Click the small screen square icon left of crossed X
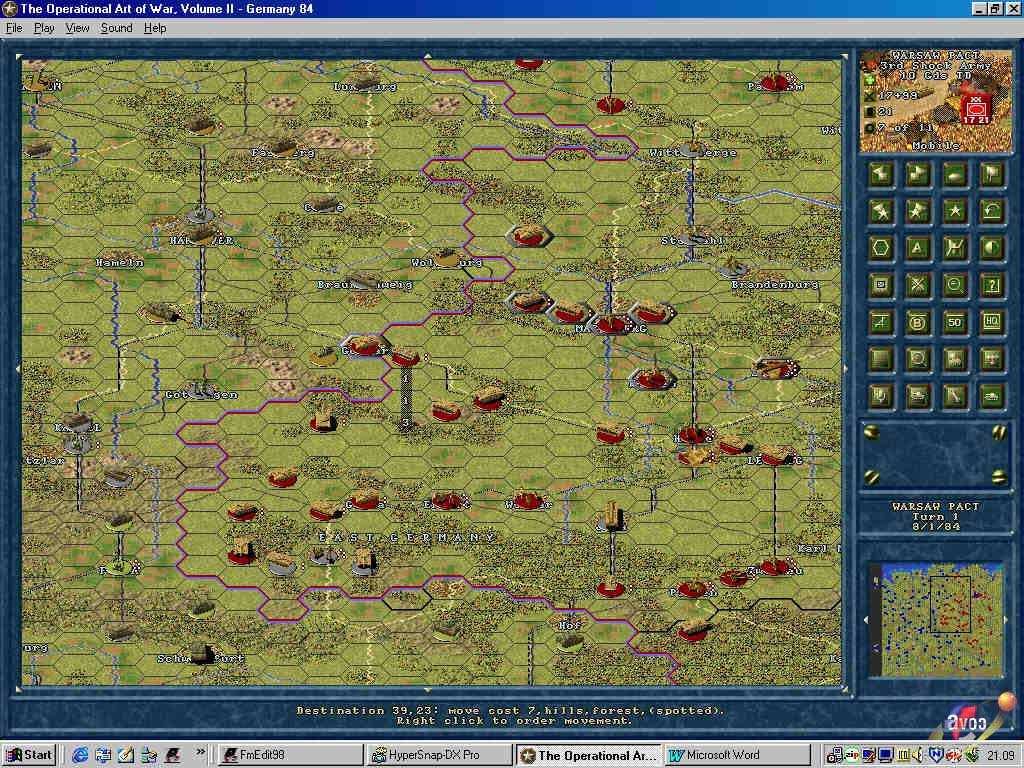Viewport: 1024px width, 768px height. click(880, 285)
